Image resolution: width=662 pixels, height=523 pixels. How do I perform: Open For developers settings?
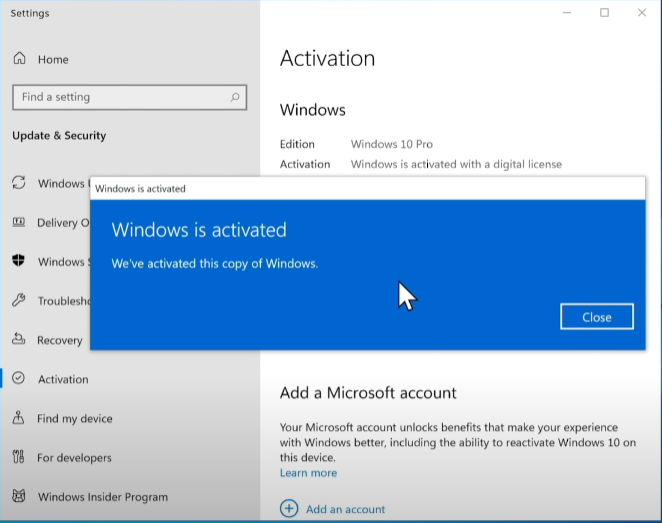click(x=74, y=458)
